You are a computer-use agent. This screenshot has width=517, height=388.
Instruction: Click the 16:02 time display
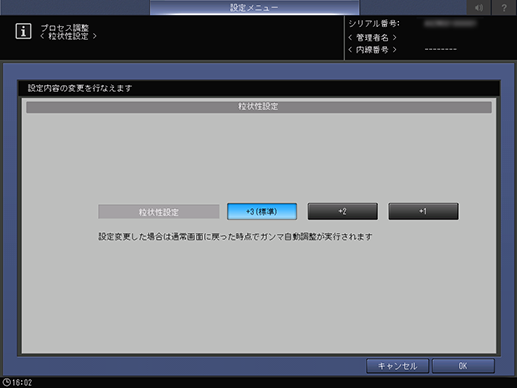pos(22,382)
